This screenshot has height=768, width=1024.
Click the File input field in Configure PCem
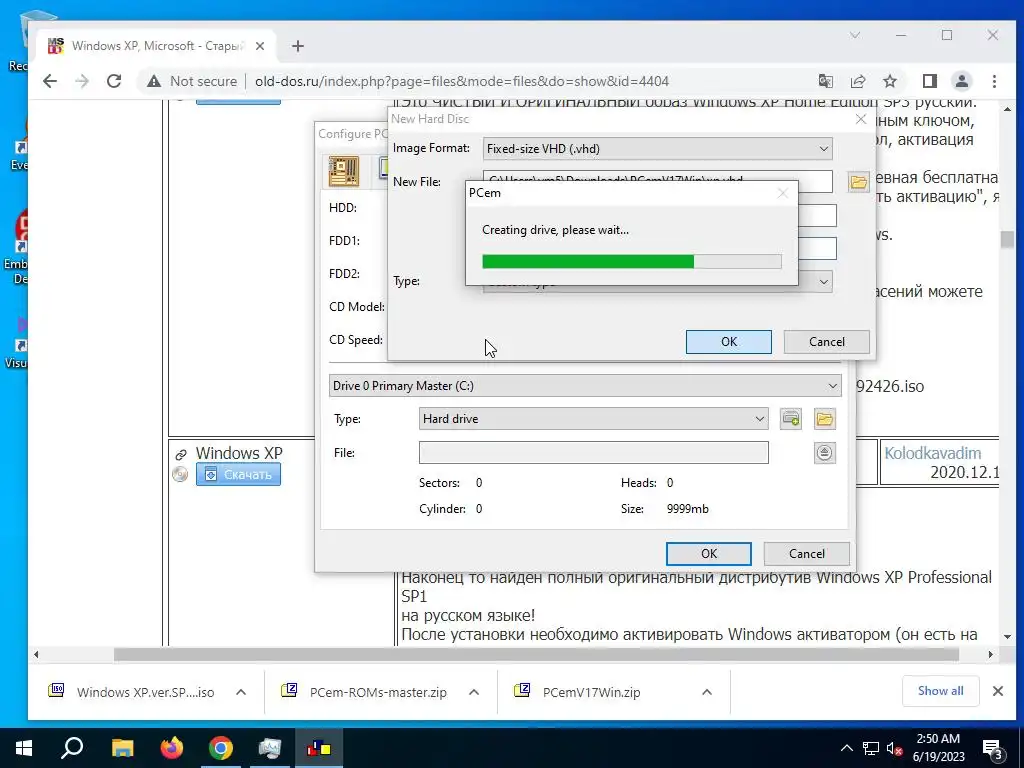(594, 453)
